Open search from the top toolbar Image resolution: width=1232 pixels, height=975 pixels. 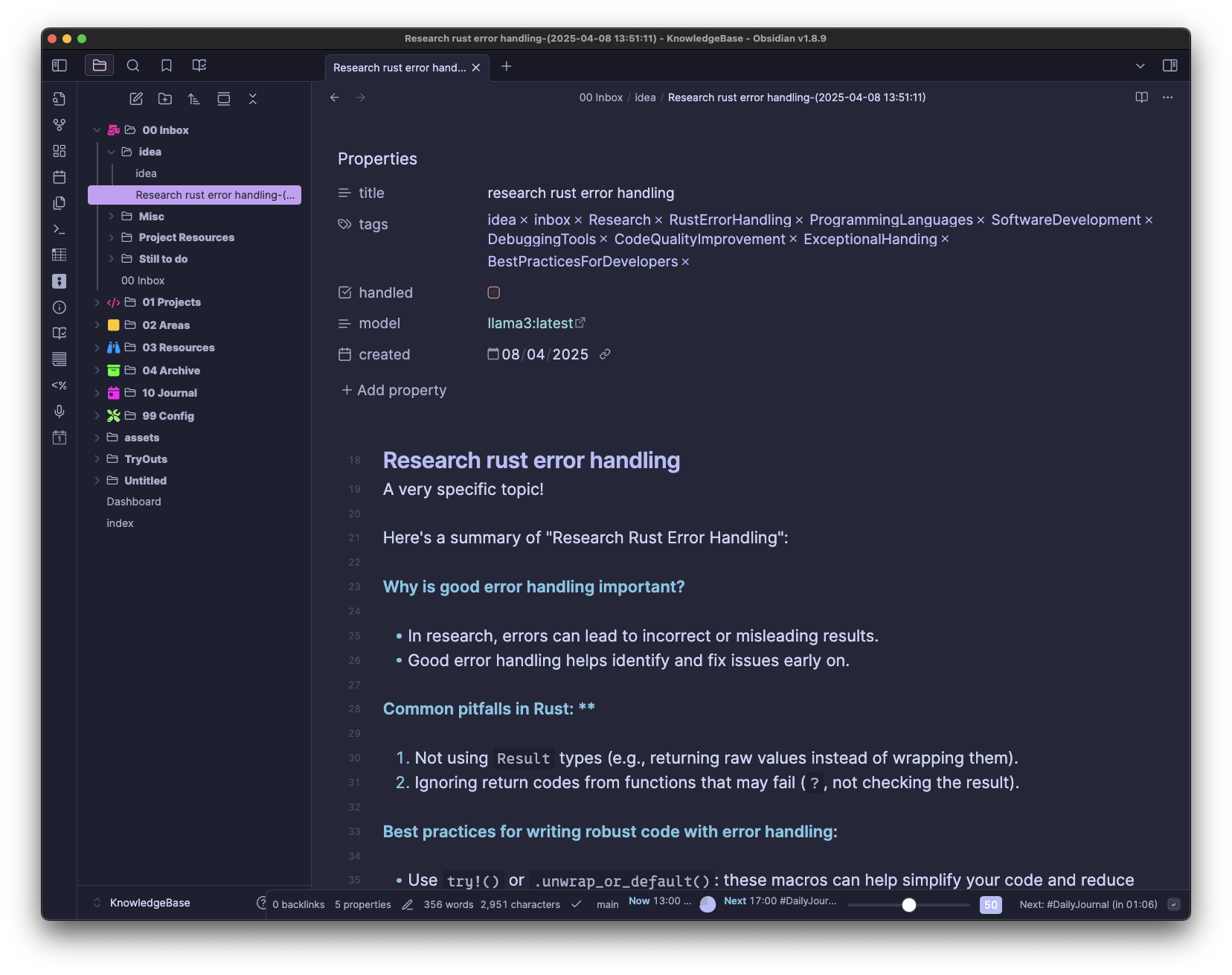[x=133, y=65]
